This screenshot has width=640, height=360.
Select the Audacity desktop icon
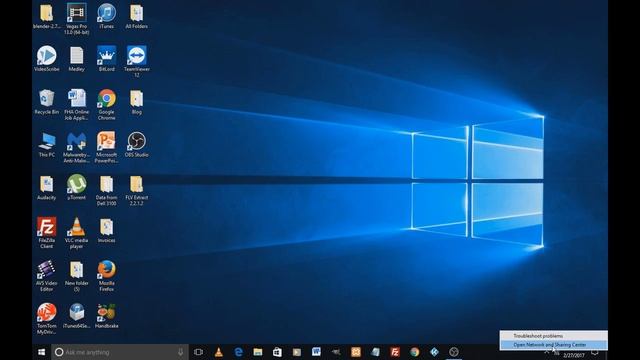pyautogui.click(x=47, y=187)
